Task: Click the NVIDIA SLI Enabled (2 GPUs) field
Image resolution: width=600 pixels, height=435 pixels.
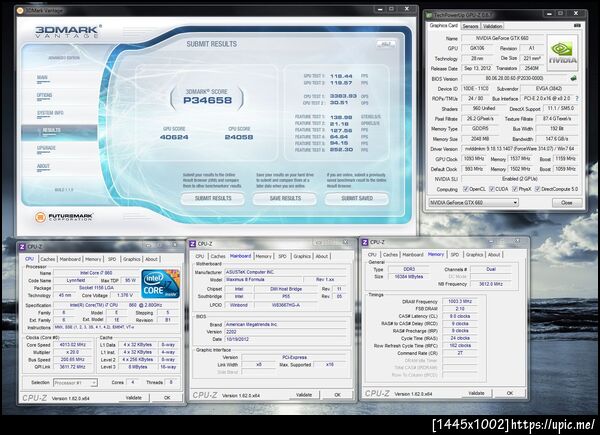Action: [x=520, y=179]
